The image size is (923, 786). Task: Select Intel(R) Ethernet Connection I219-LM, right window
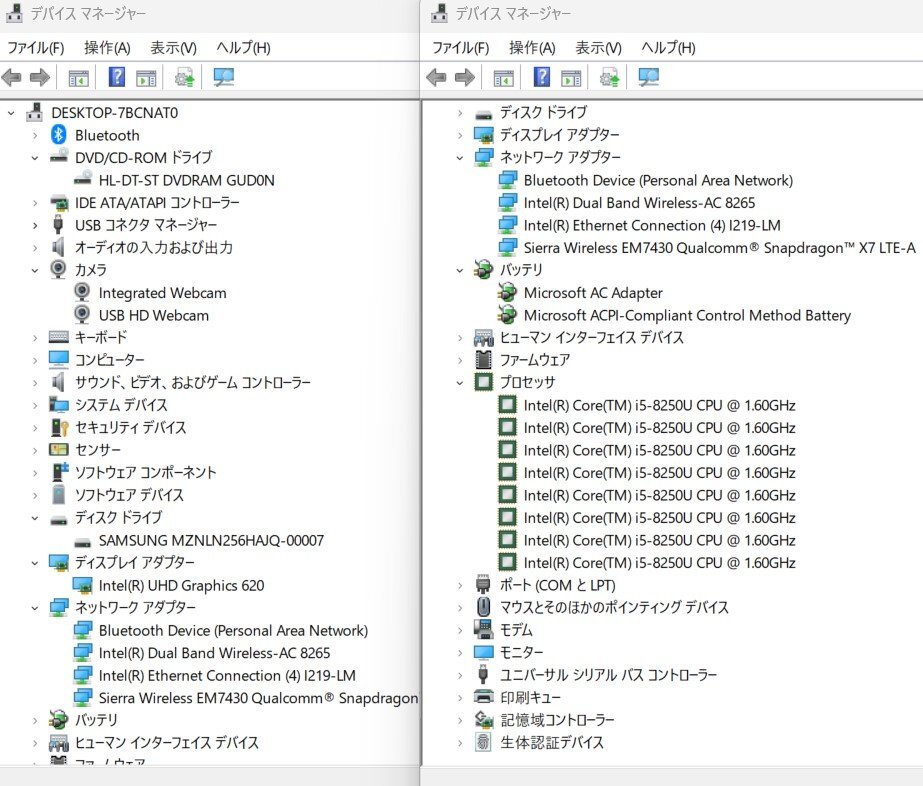tap(652, 225)
